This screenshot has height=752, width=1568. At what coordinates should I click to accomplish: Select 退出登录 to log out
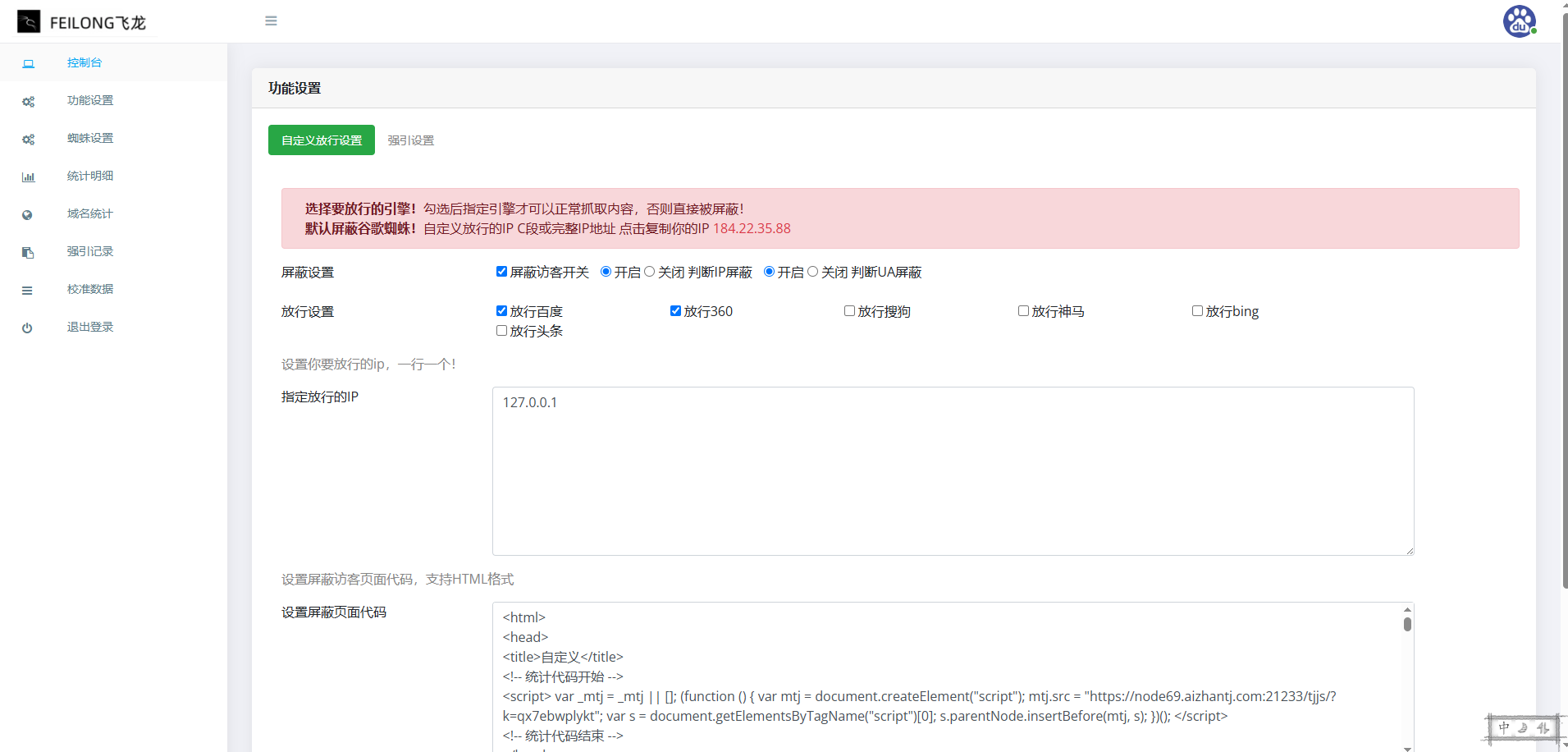click(90, 327)
